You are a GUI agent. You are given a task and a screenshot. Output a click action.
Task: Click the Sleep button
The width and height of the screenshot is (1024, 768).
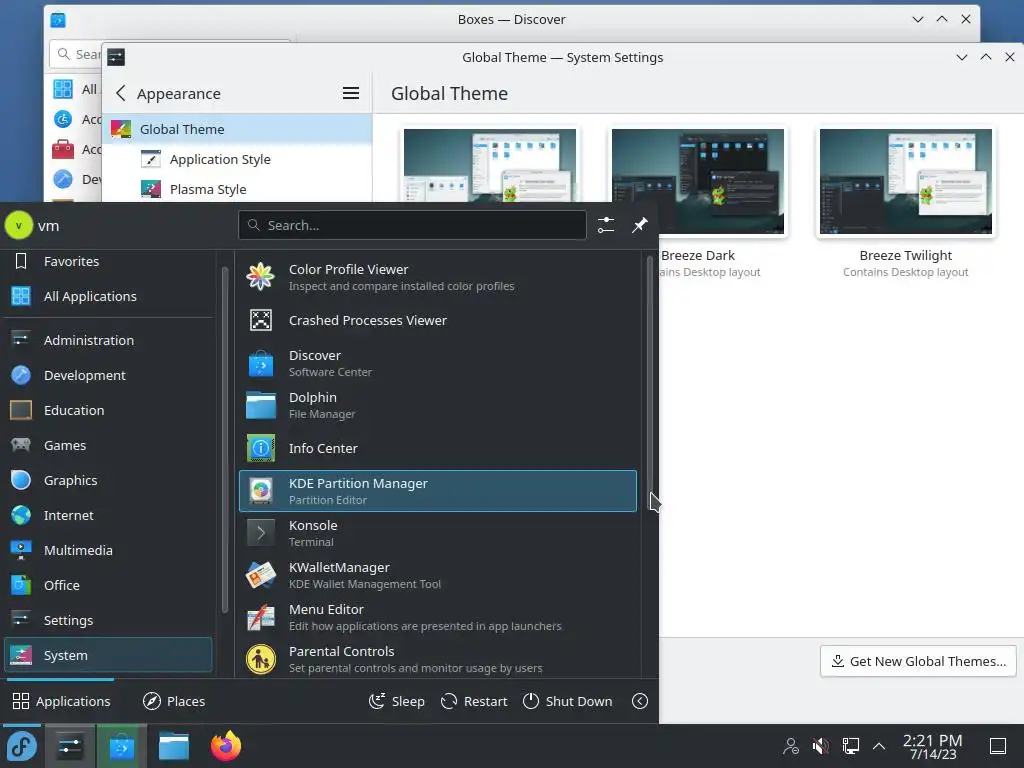pos(396,701)
